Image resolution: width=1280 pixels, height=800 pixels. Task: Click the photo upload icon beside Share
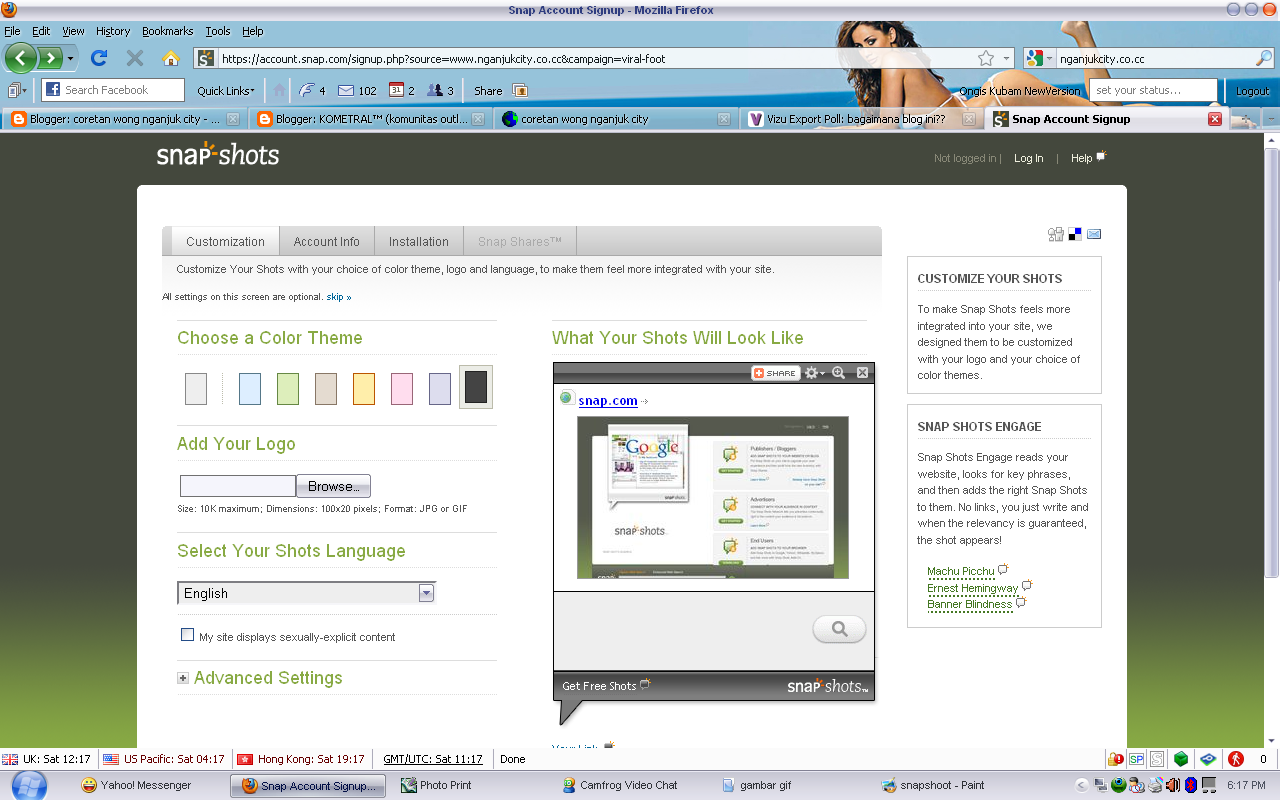[x=519, y=90]
